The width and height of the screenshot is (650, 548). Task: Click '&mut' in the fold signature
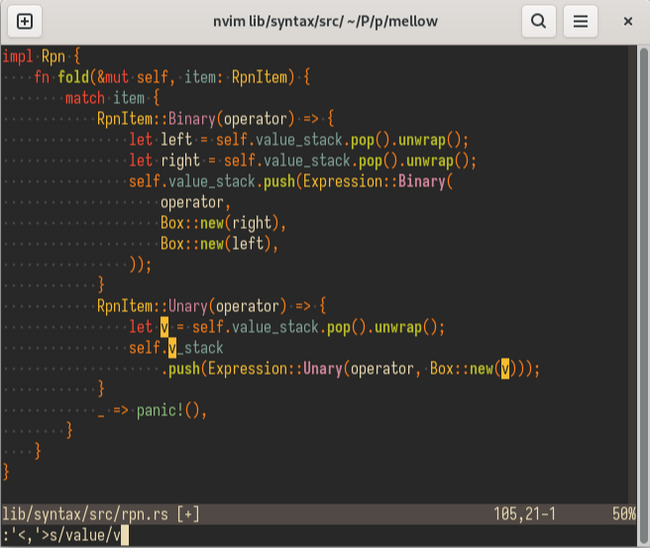[x=113, y=77]
